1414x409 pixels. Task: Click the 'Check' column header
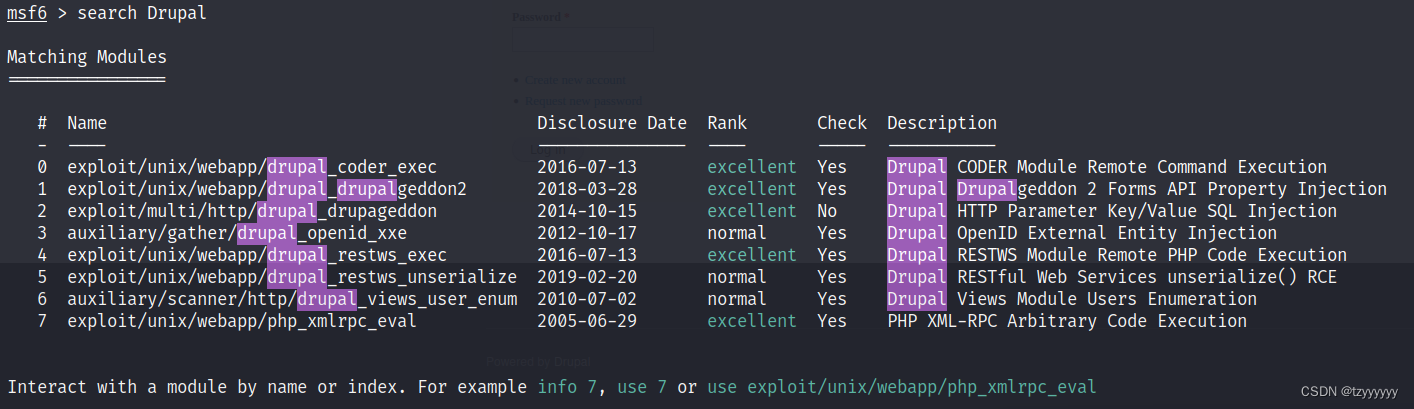(842, 123)
